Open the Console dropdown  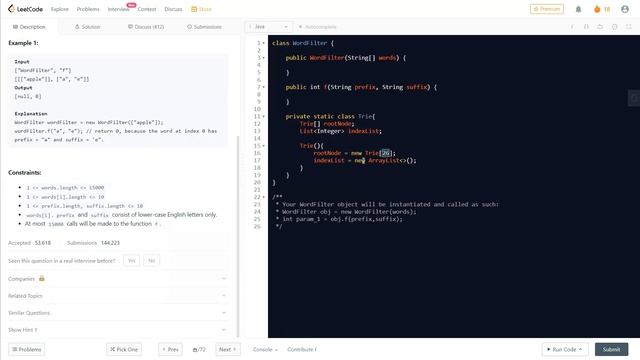pyautogui.click(x=265, y=349)
